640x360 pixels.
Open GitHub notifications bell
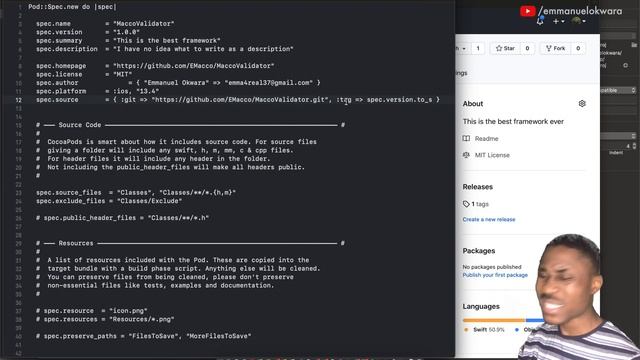click(x=540, y=21)
